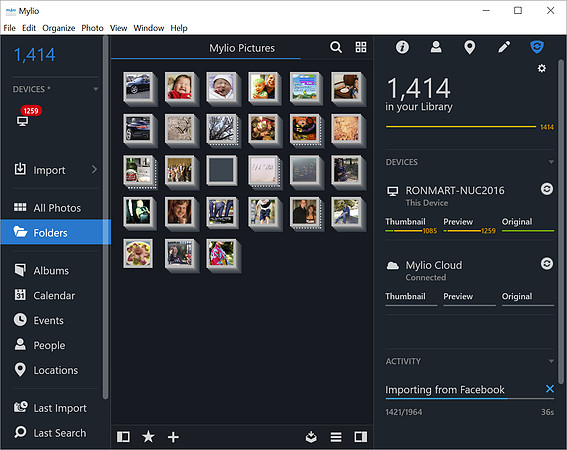
Task: Click sync icon for RONMART-NUC2016
Action: 546,189
